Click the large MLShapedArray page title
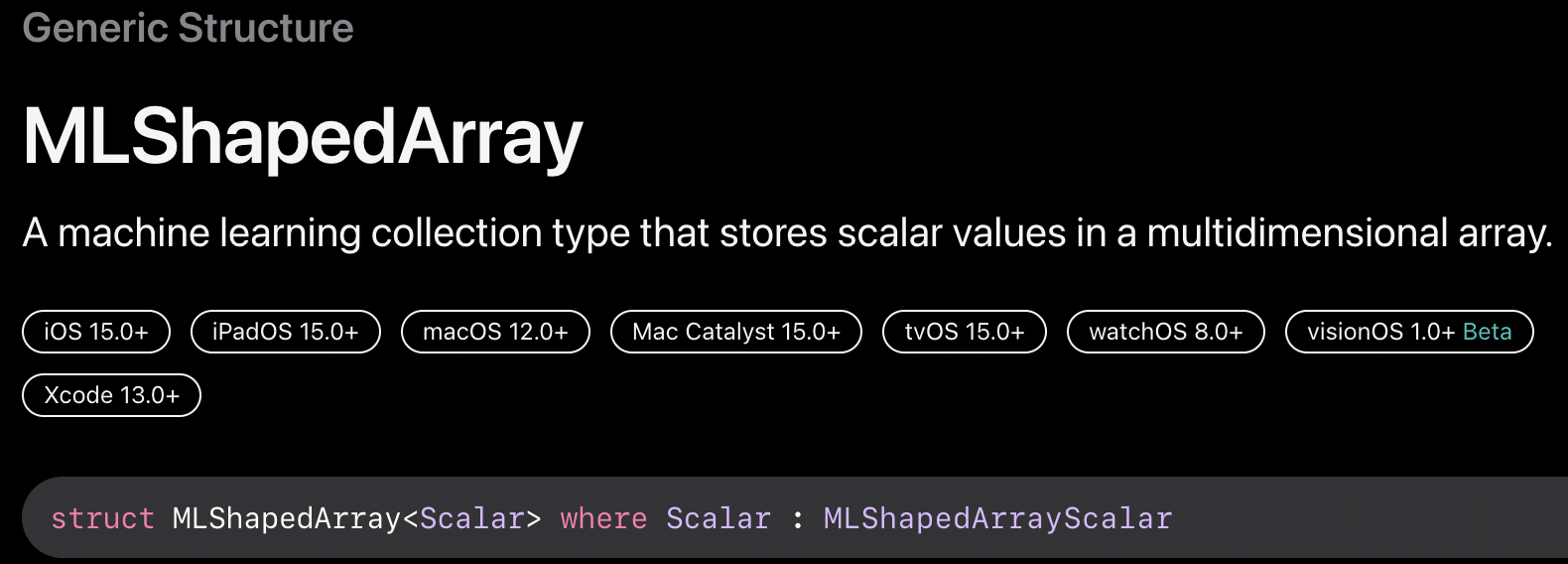 point(302,137)
